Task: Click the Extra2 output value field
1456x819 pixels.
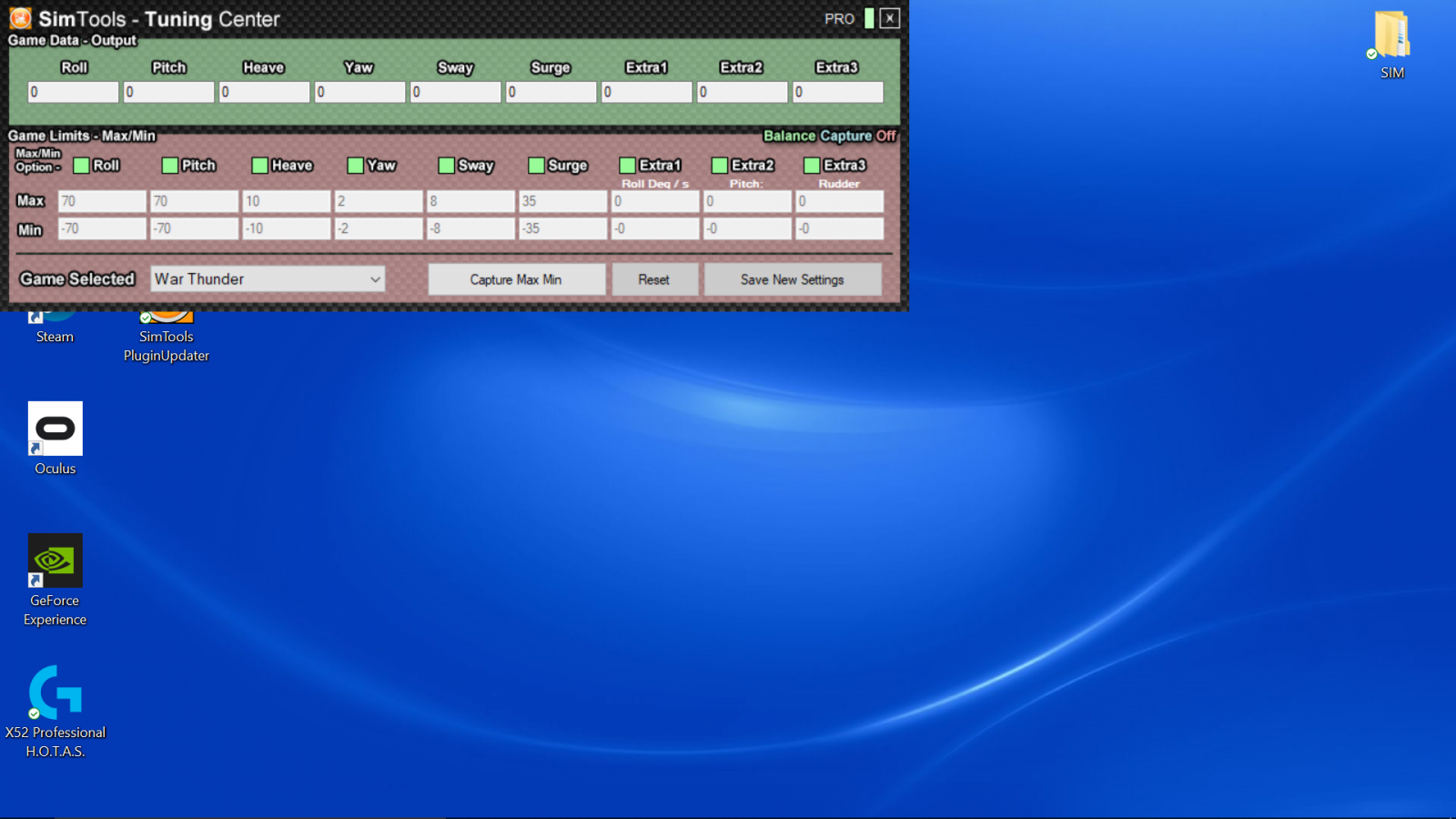Action: tap(743, 92)
